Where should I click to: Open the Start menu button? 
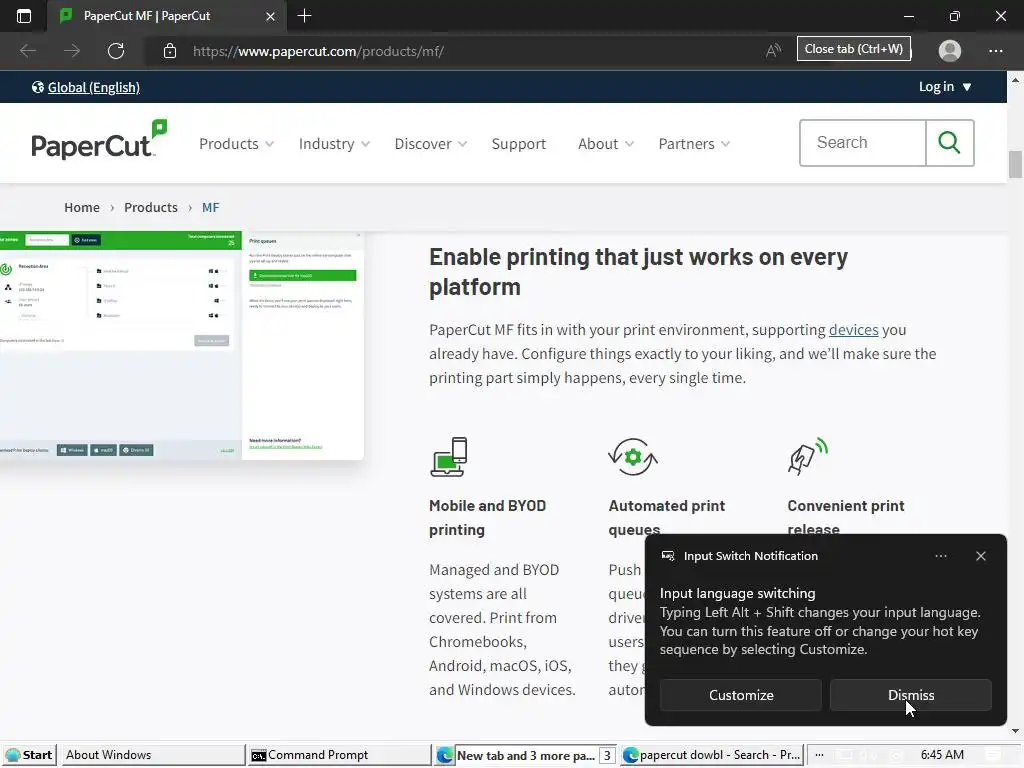[x=29, y=755]
